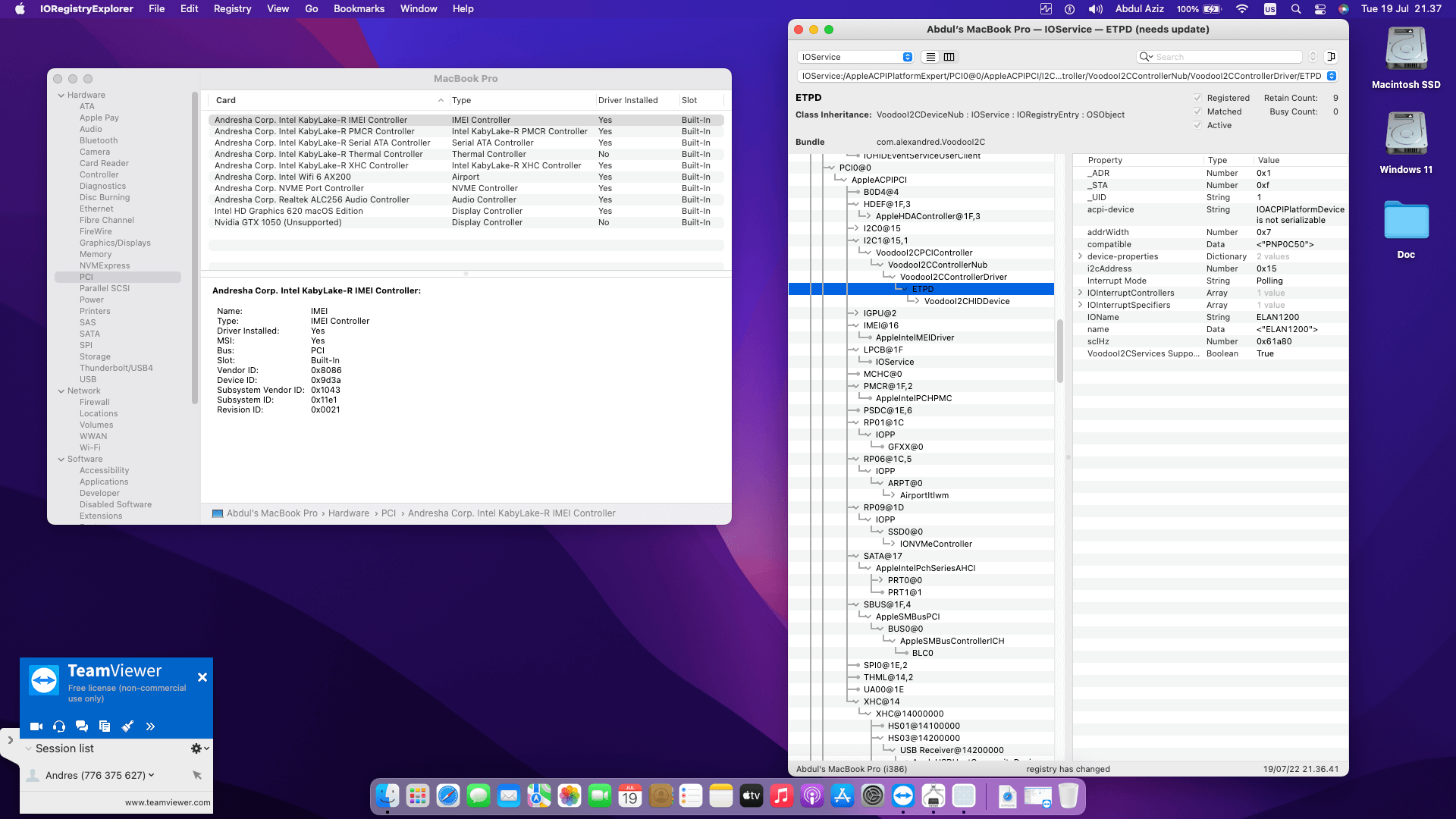1456x819 pixels.
Task: Toggle the Registered checkbox
Action: (x=1197, y=98)
